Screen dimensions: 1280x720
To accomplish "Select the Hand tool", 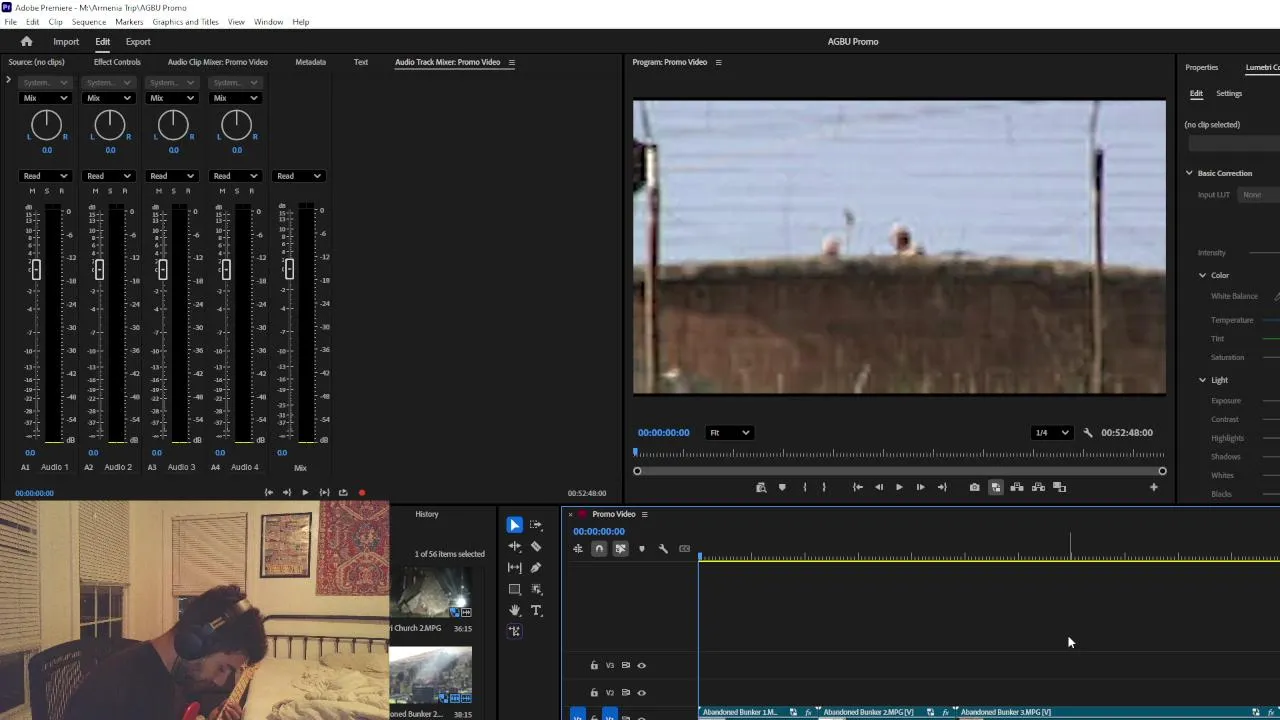I will tap(514, 610).
